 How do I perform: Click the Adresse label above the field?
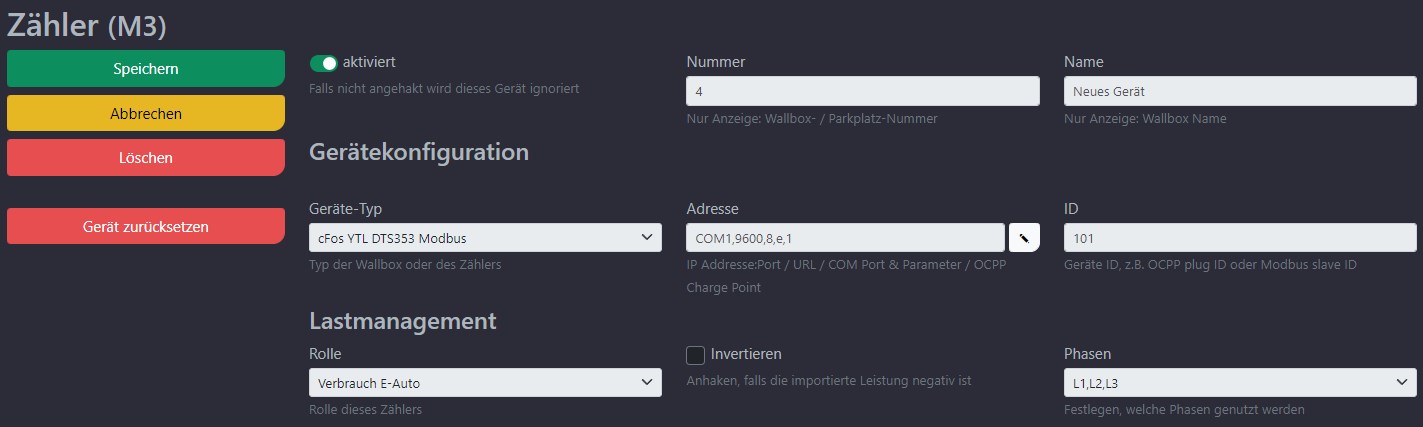coord(712,209)
